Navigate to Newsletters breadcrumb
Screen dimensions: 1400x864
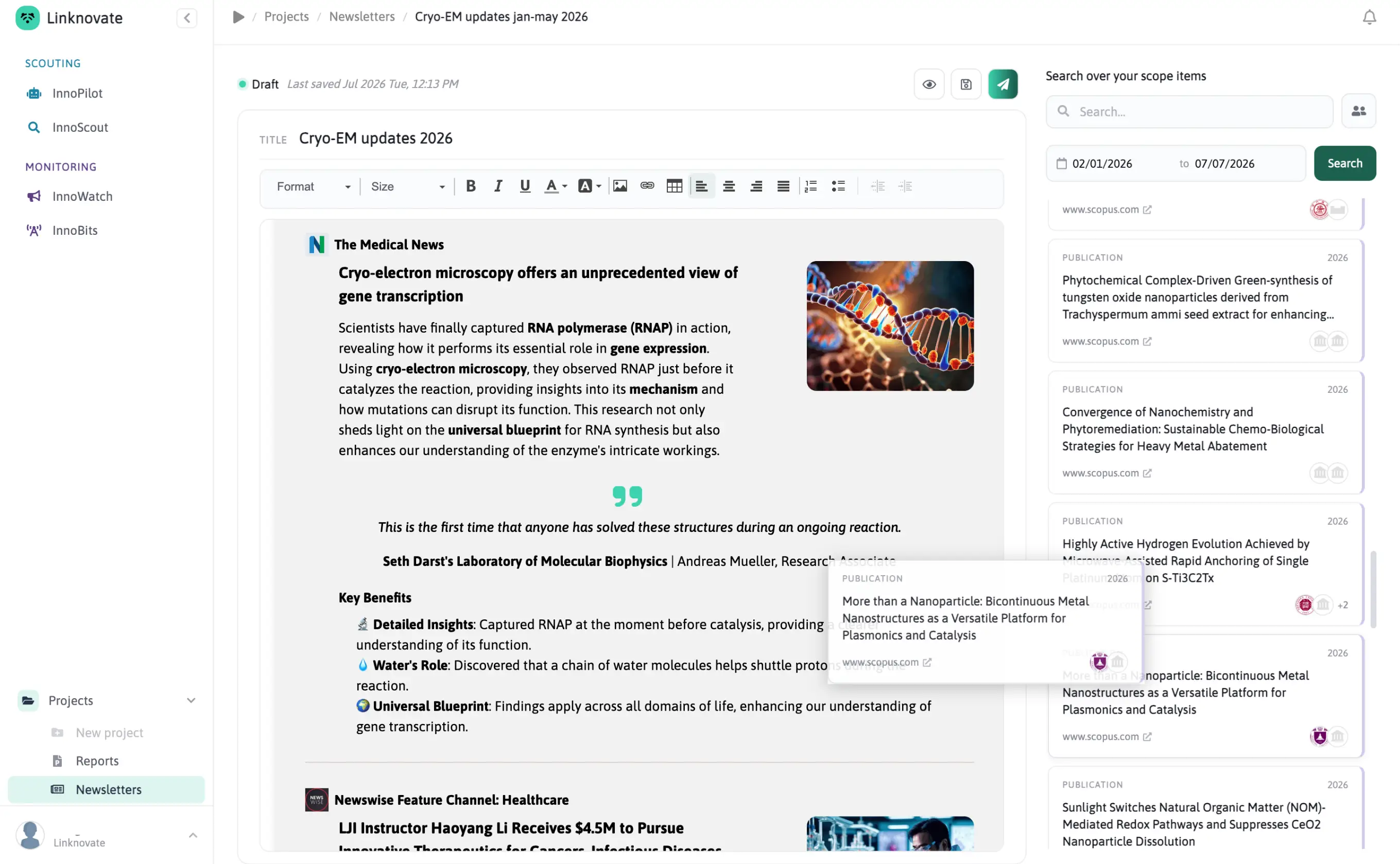tap(362, 16)
